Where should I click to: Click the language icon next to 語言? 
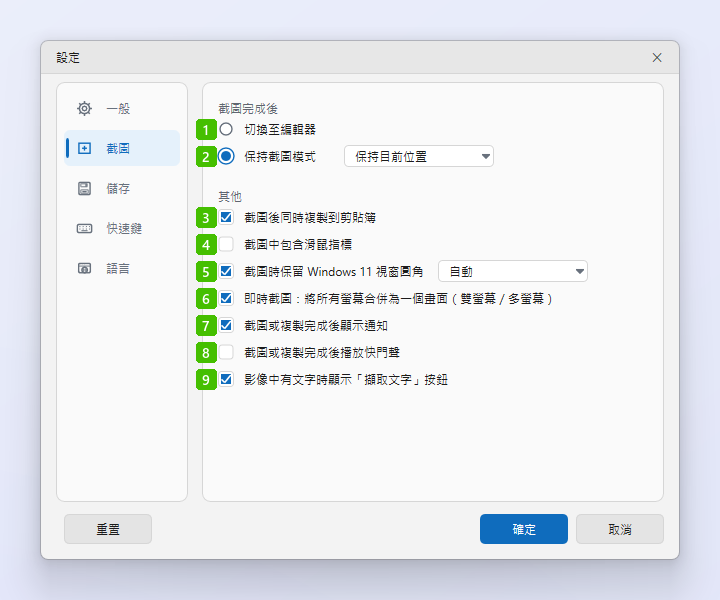click(x=84, y=268)
